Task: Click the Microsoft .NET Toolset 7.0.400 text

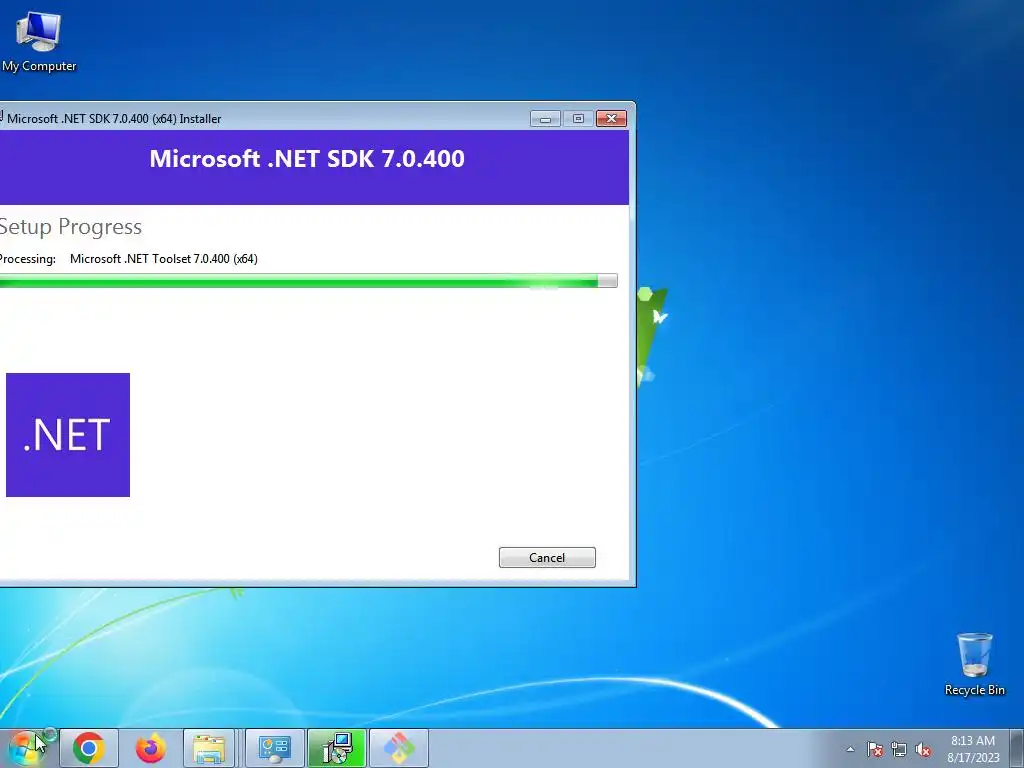Action: click(x=164, y=259)
